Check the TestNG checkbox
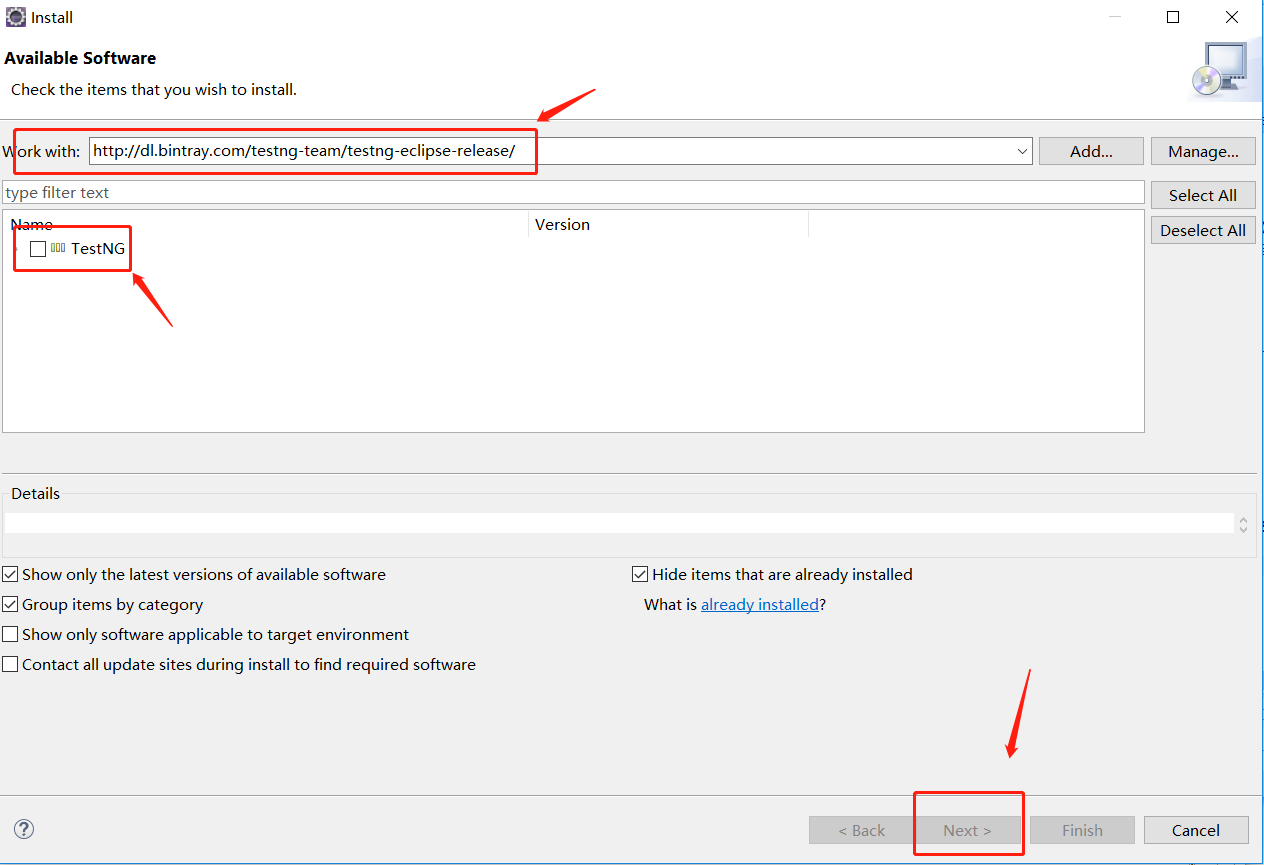 [x=38, y=249]
